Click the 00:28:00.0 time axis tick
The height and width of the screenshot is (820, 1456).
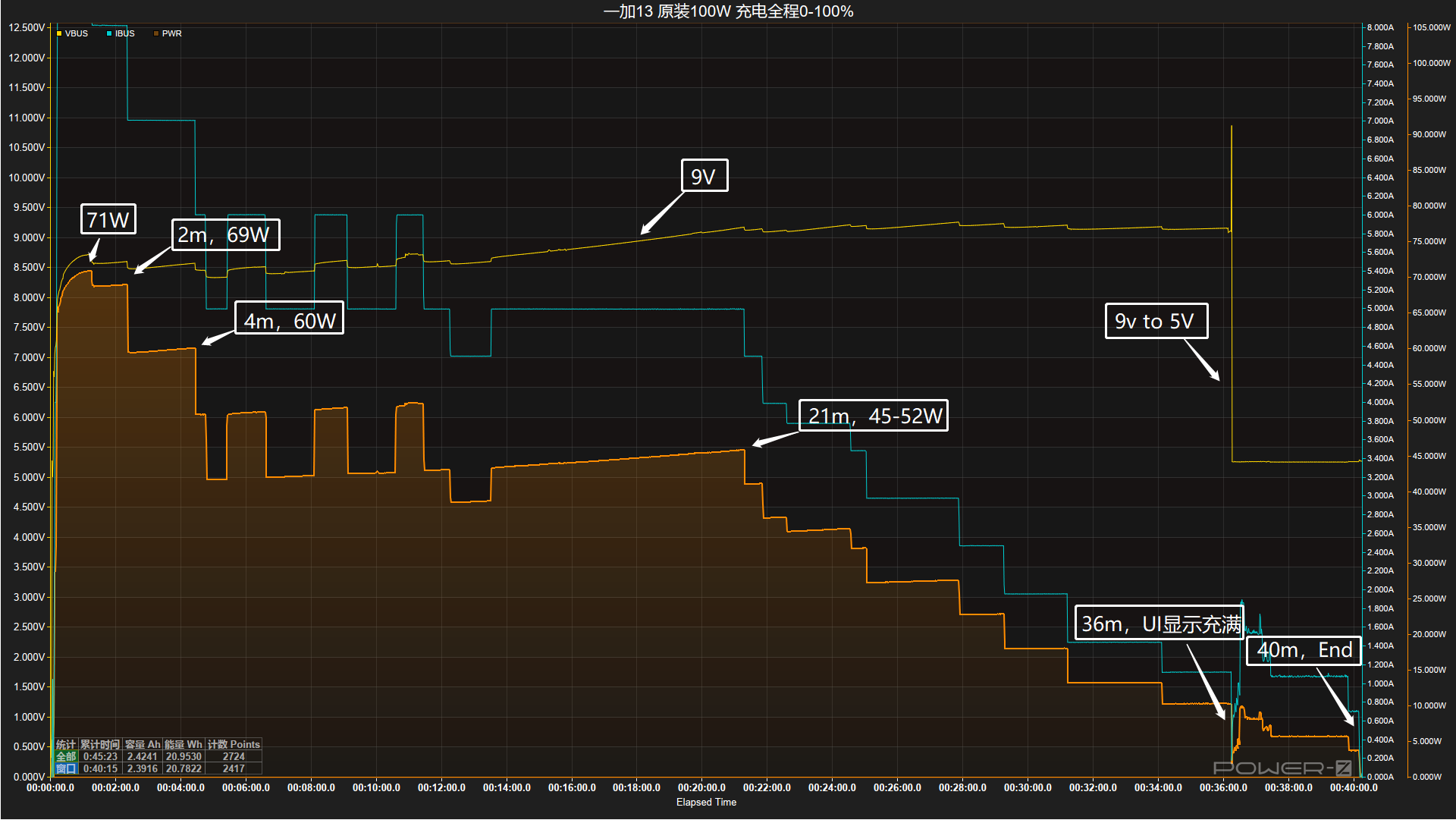tap(962, 788)
